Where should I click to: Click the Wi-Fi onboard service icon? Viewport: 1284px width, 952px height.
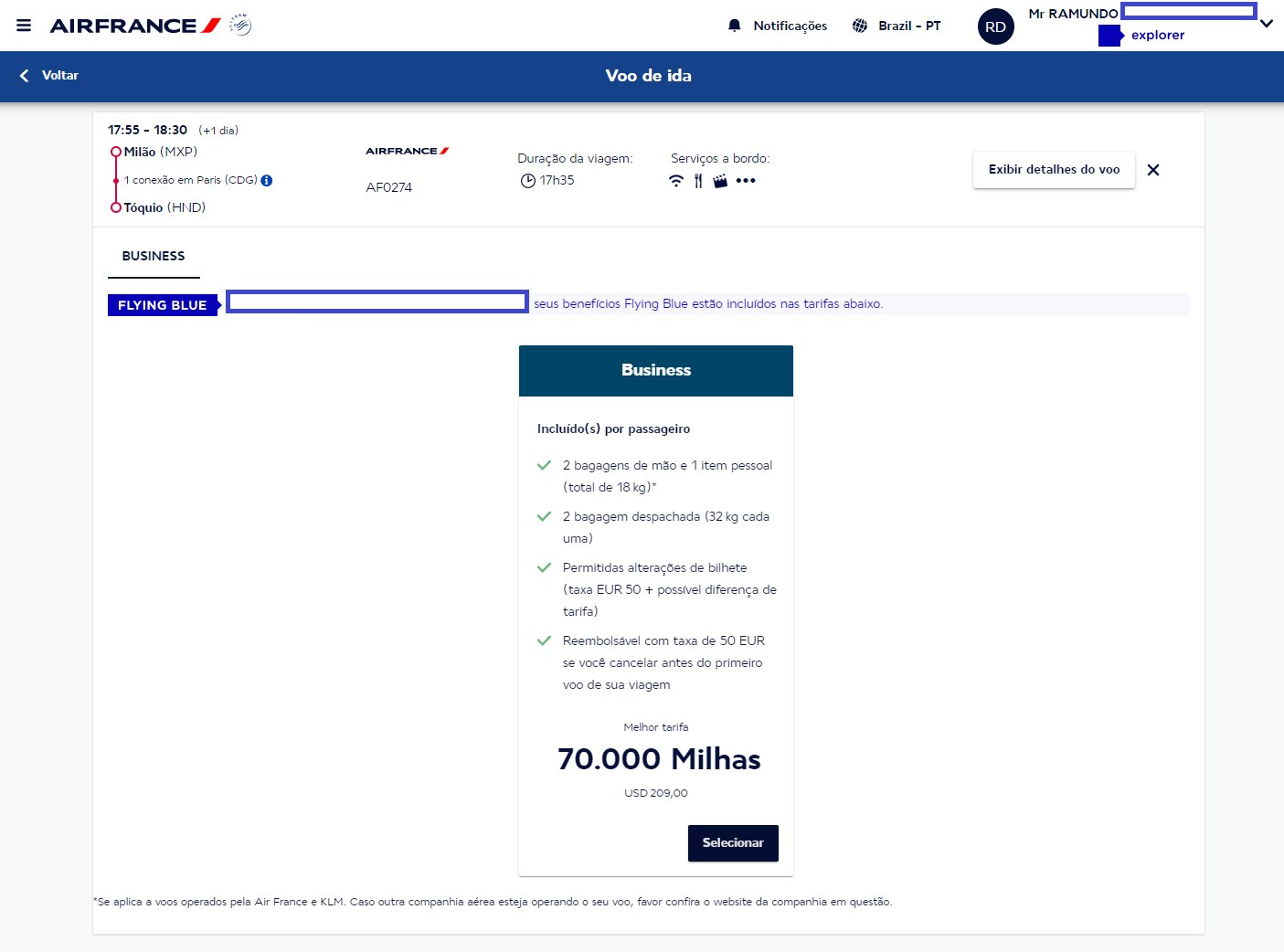(676, 181)
